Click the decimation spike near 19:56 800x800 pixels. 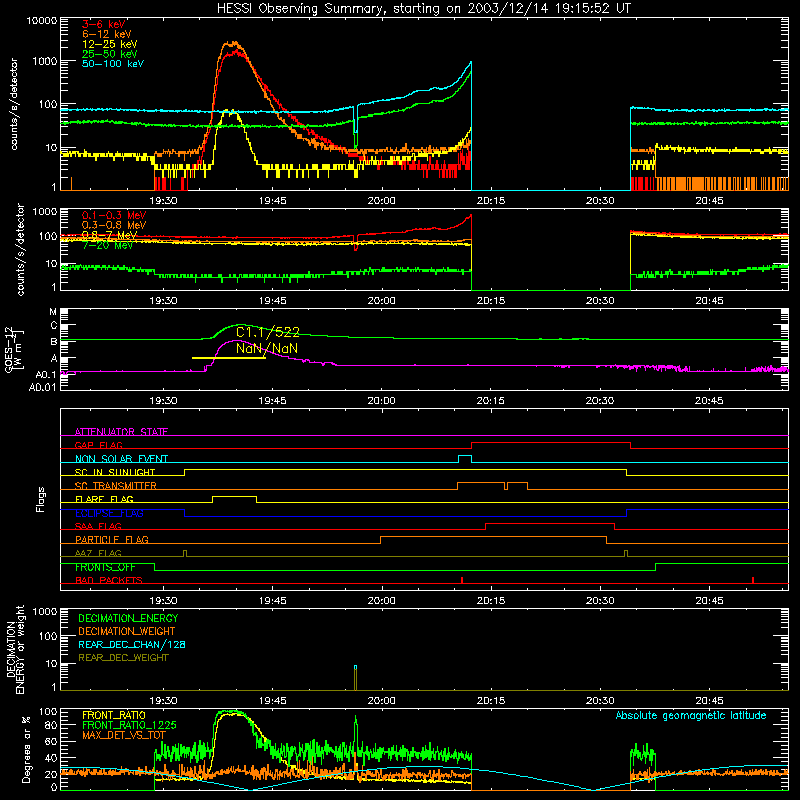click(356, 678)
